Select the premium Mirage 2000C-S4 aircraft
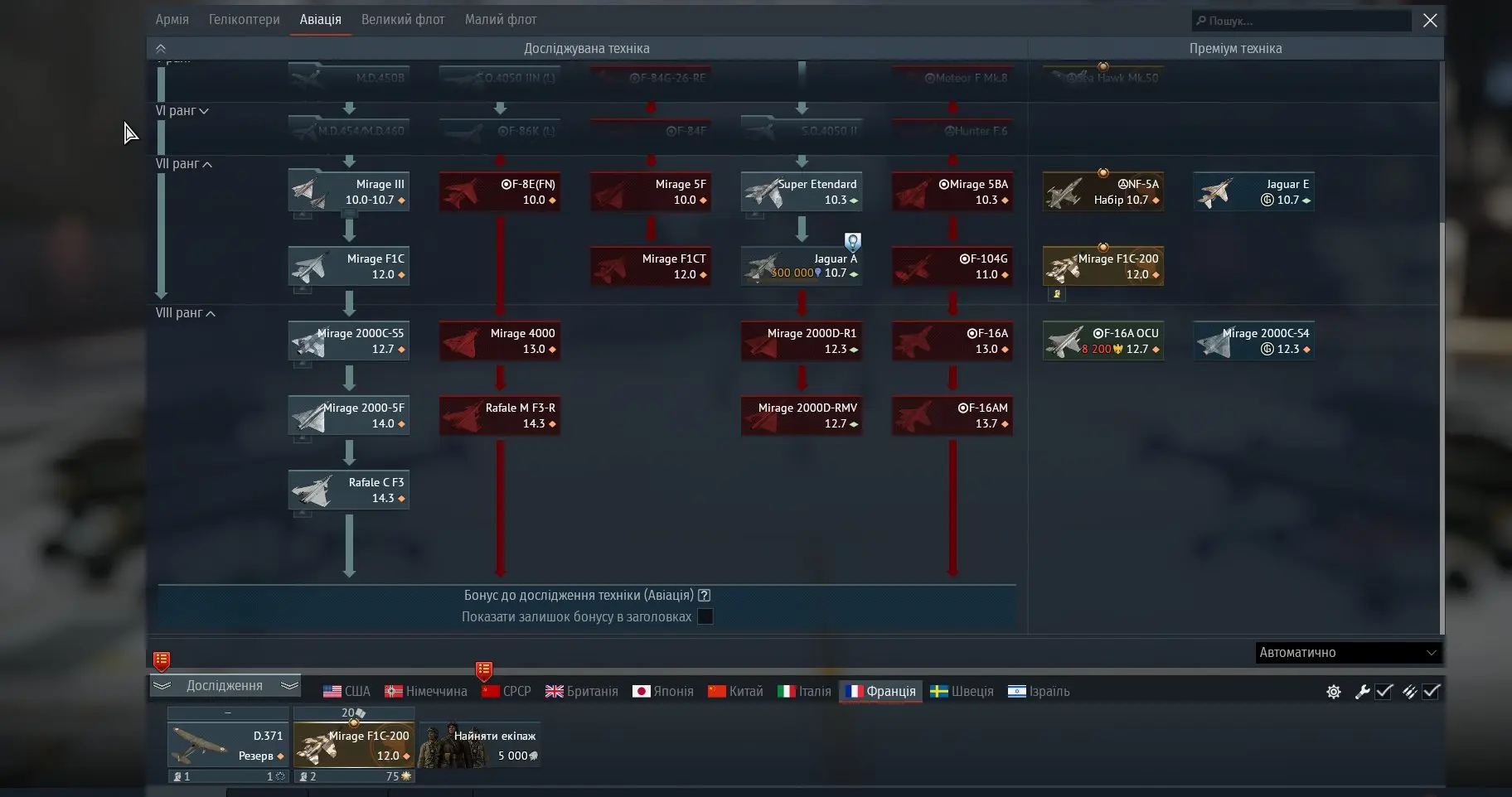1512x797 pixels. 1254,341
